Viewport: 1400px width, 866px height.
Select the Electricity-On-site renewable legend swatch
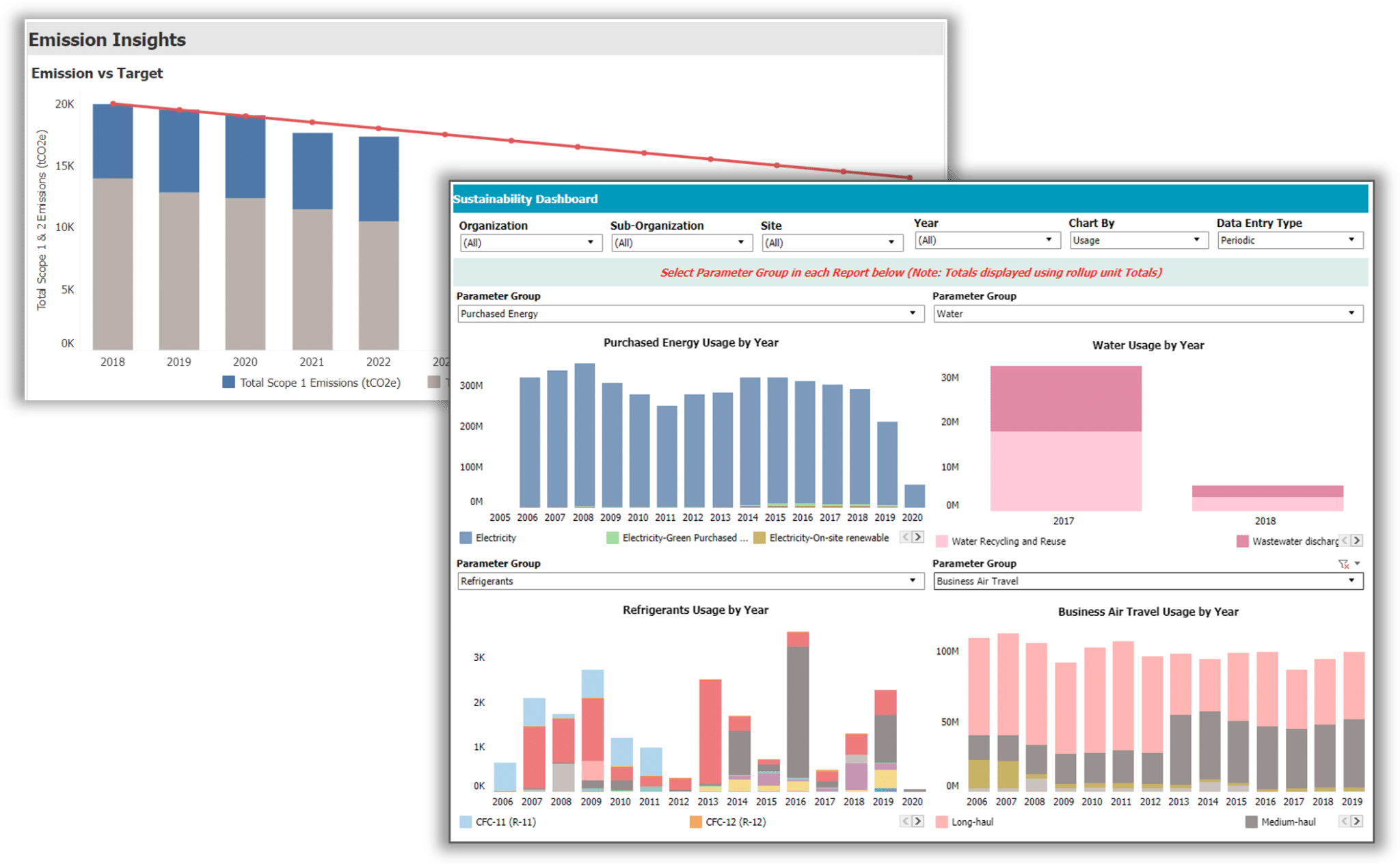point(759,538)
